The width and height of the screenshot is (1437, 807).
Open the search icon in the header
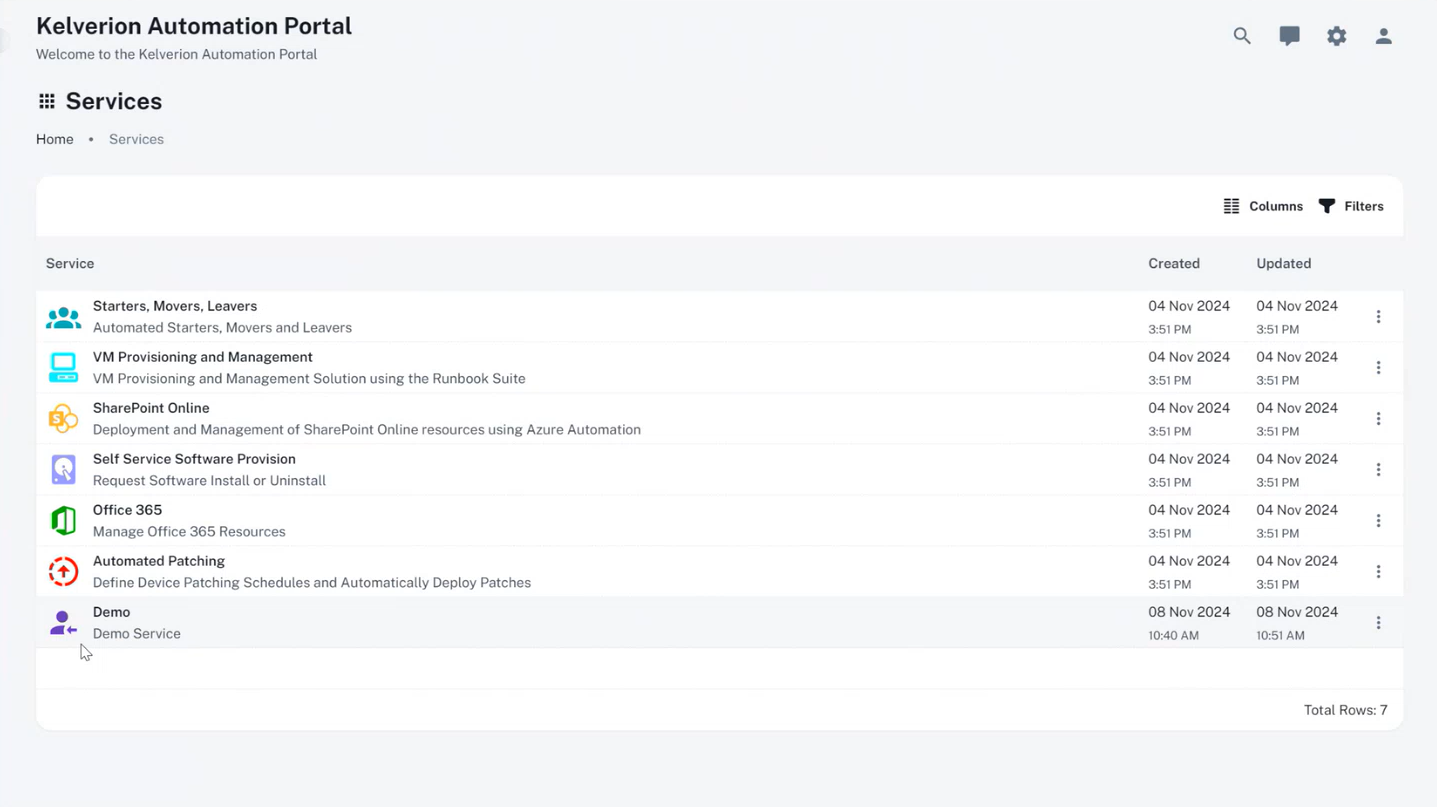[x=1241, y=35]
